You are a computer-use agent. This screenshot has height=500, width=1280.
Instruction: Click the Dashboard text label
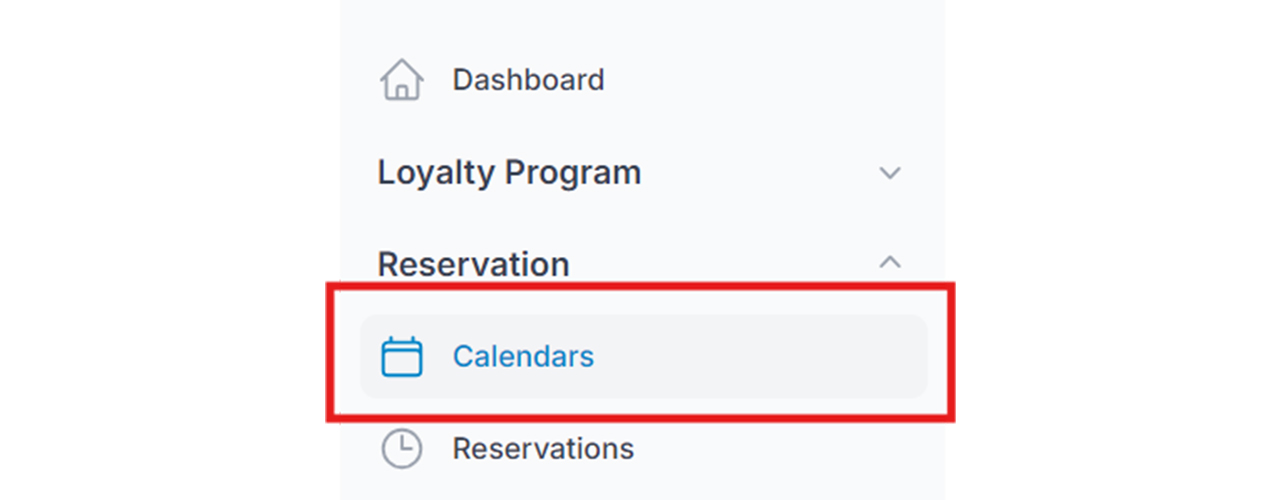(528, 79)
